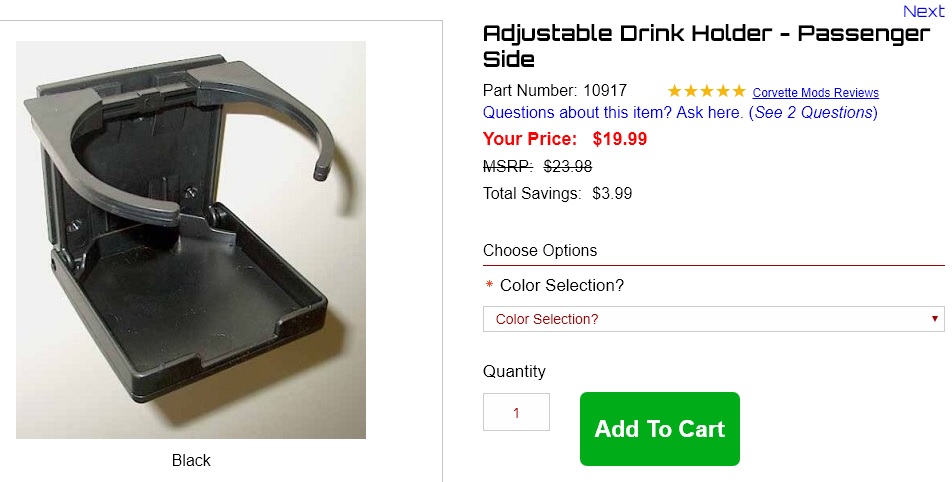Screen dimensions: 952x482
Task: Click the Part Number 10917 text
Action: coord(555,91)
